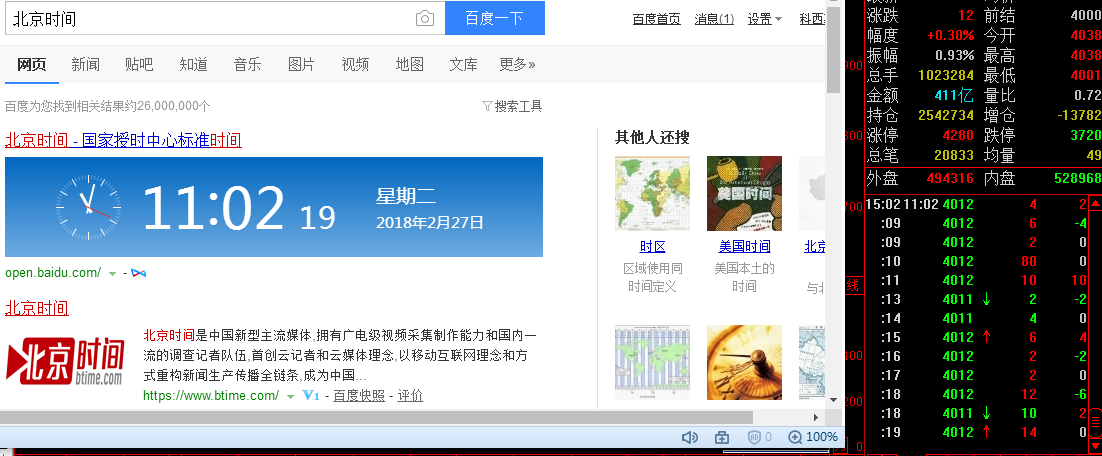Switch to the 音乐 tab
1102x456 pixels.
247,65
